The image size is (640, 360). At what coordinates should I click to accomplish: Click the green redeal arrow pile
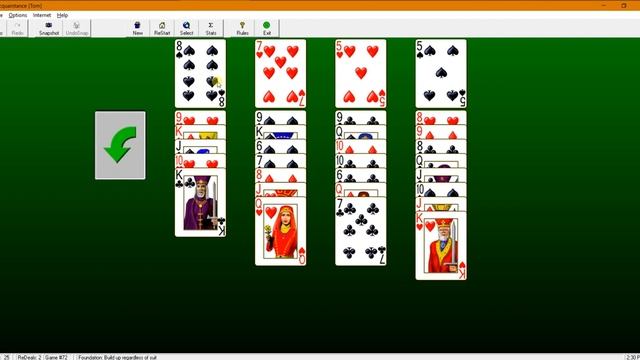pos(120,145)
